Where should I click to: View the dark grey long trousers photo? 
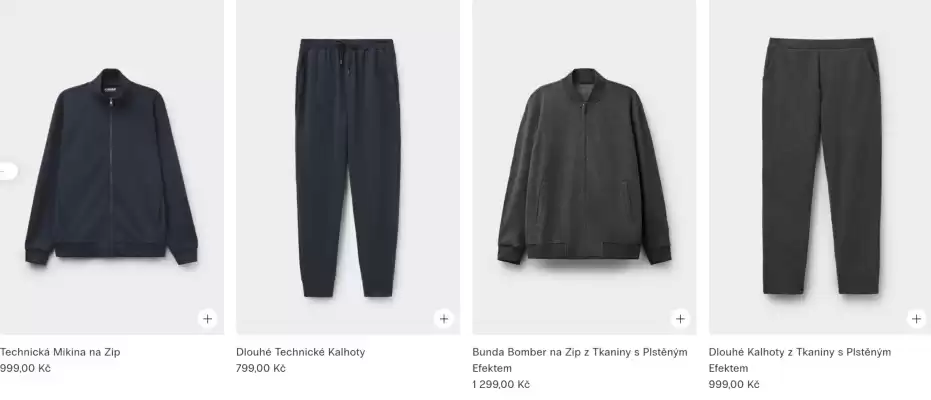[820, 167]
